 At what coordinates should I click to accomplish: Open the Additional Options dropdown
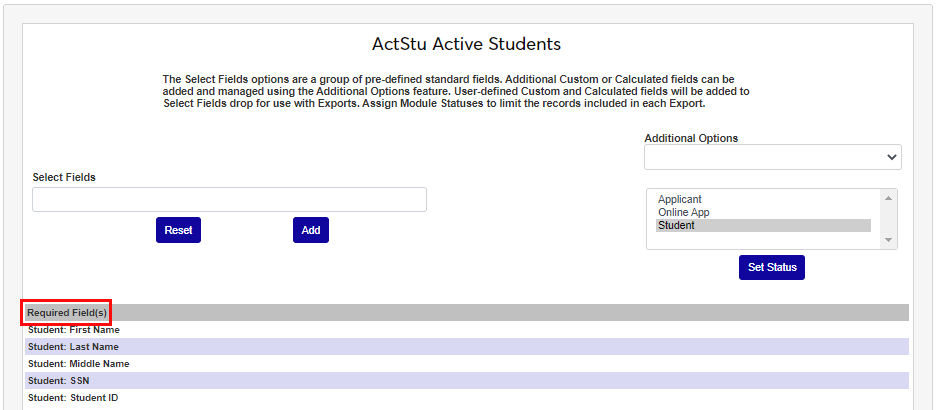(x=772, y=157)
